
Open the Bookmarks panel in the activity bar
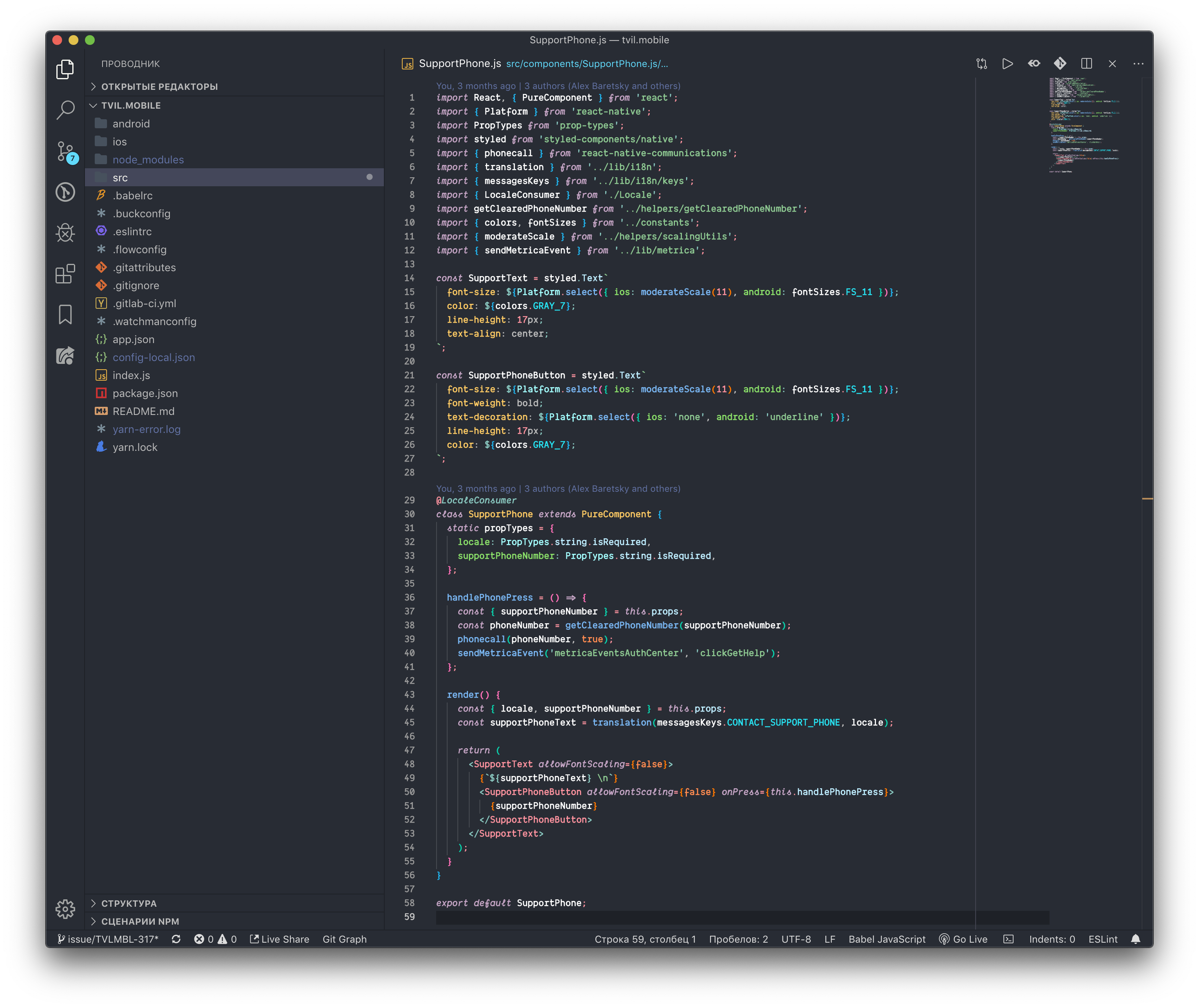coord(65,314)
